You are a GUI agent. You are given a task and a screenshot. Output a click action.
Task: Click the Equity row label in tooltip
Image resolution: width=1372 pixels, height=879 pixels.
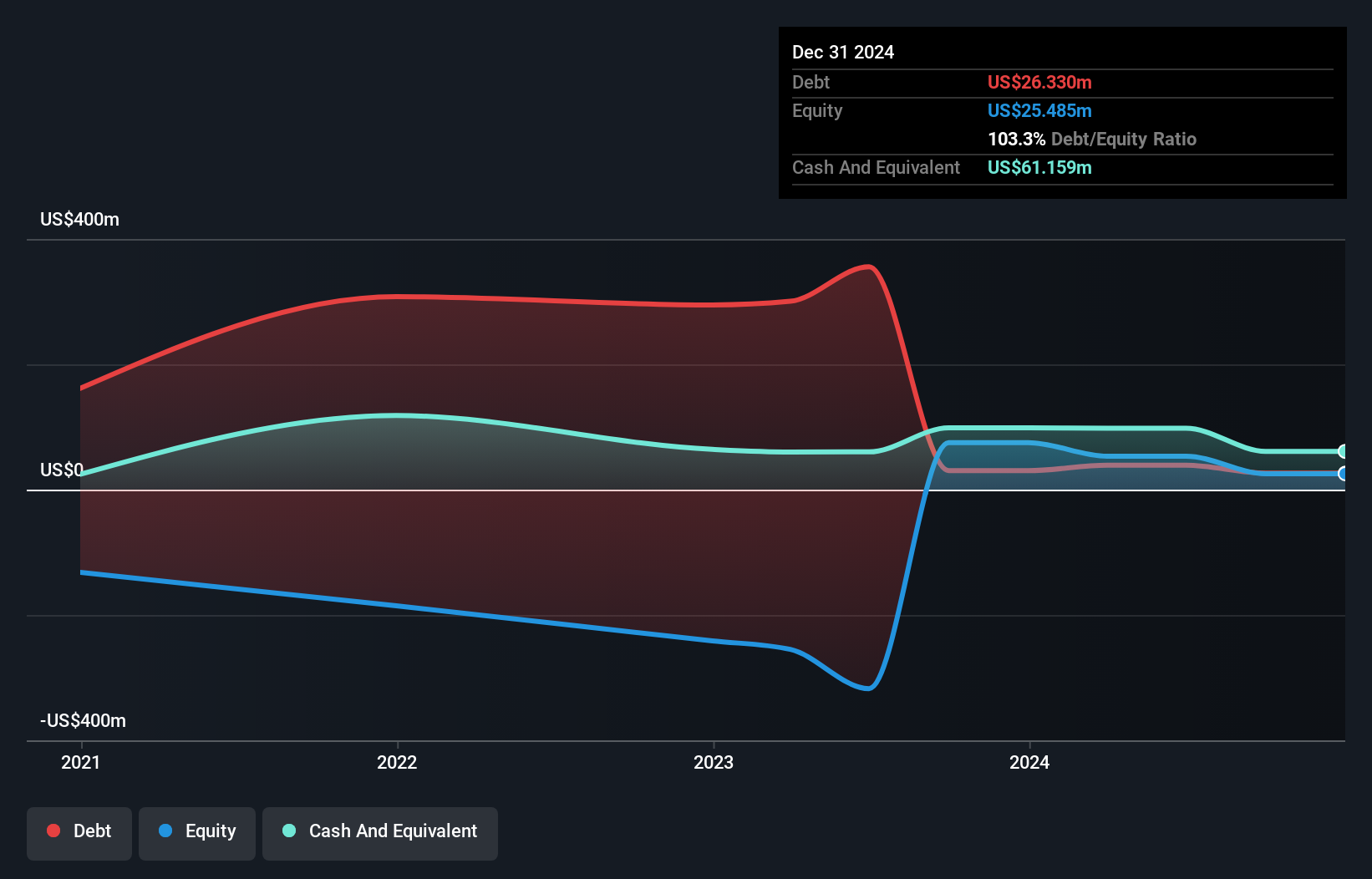click(817, 110)
